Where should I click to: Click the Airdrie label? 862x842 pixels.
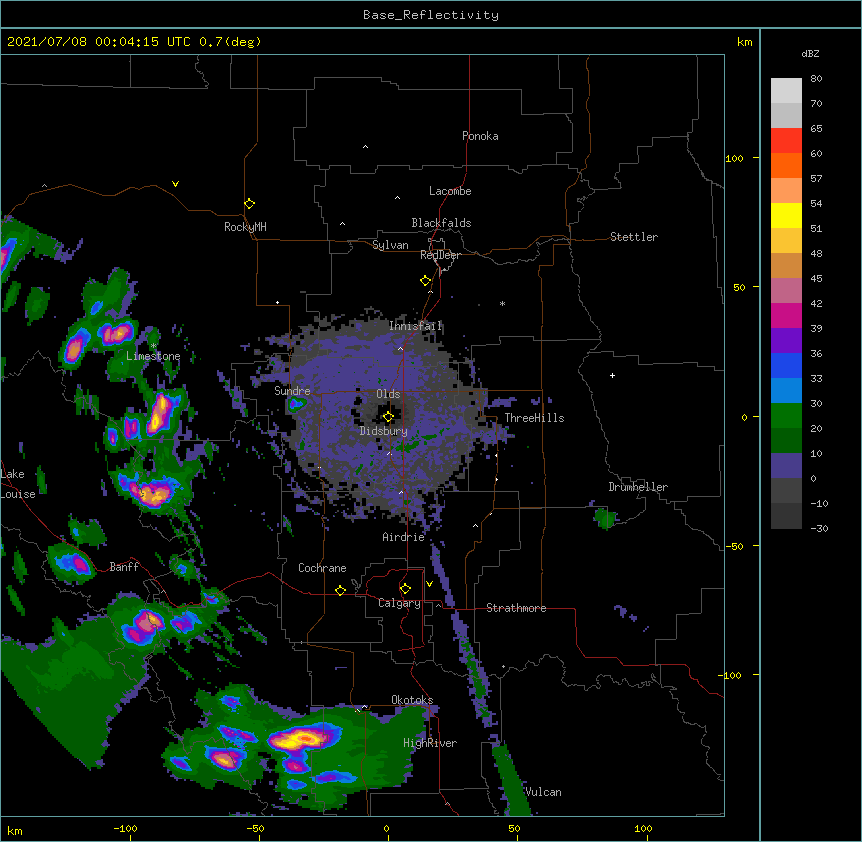[404, 537]
